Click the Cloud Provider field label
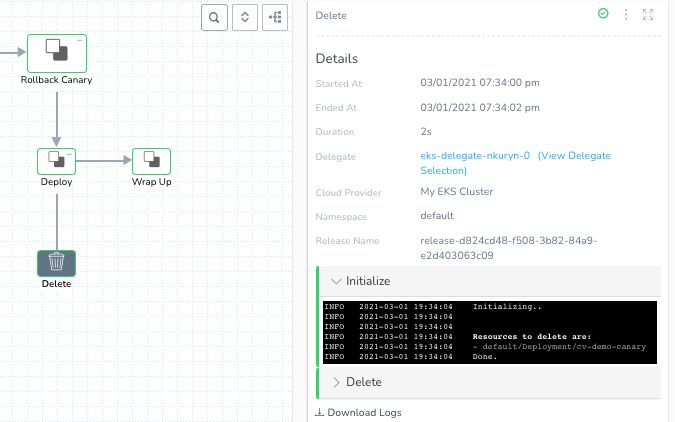Screen dimensions: 675x422 349,192
